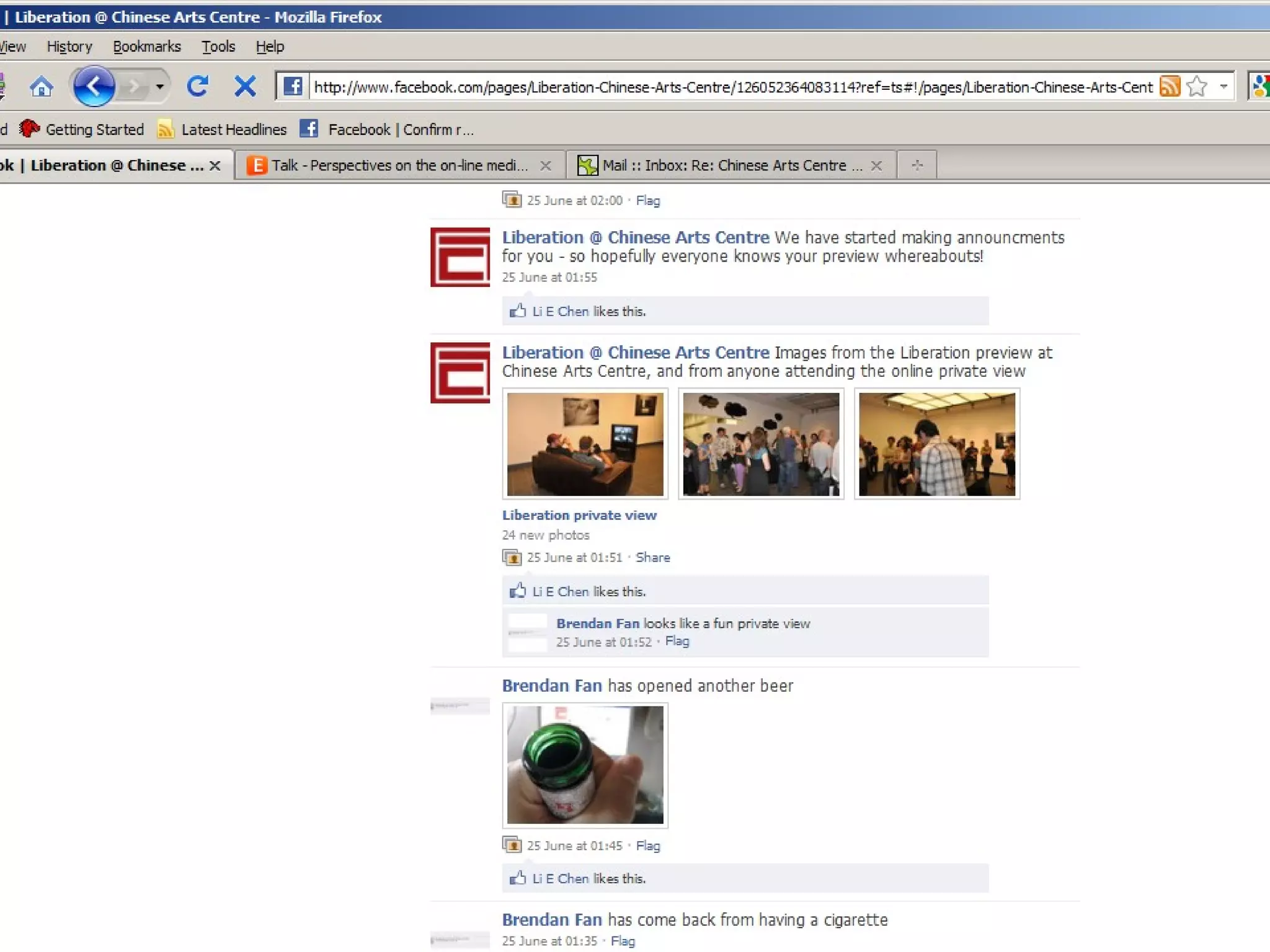
Task: Close the Mail Inbox tab
Action: (876, 165)
